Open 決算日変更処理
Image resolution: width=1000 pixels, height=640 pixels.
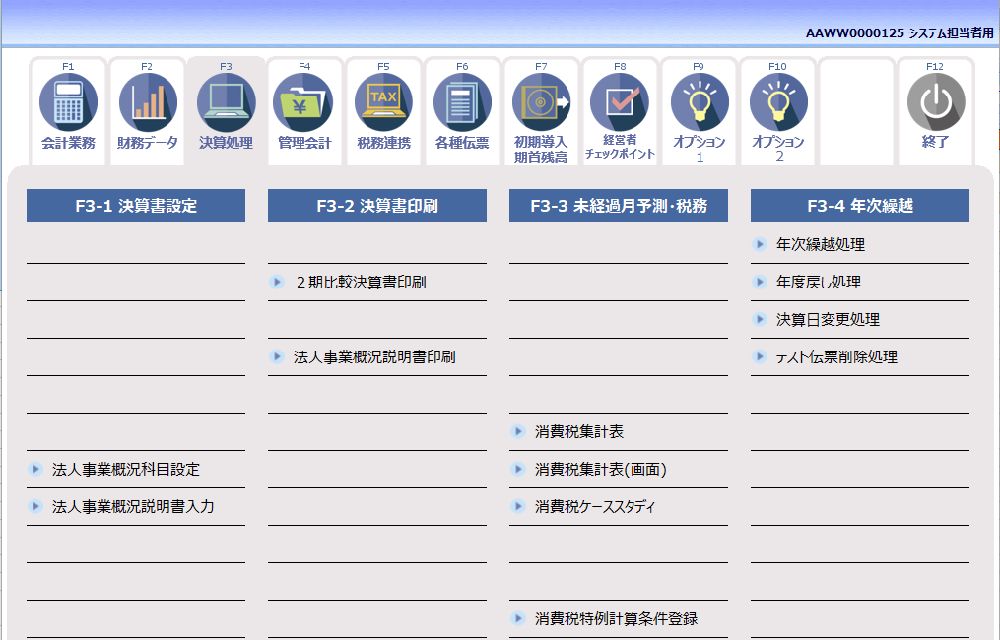tap(806, 319)
